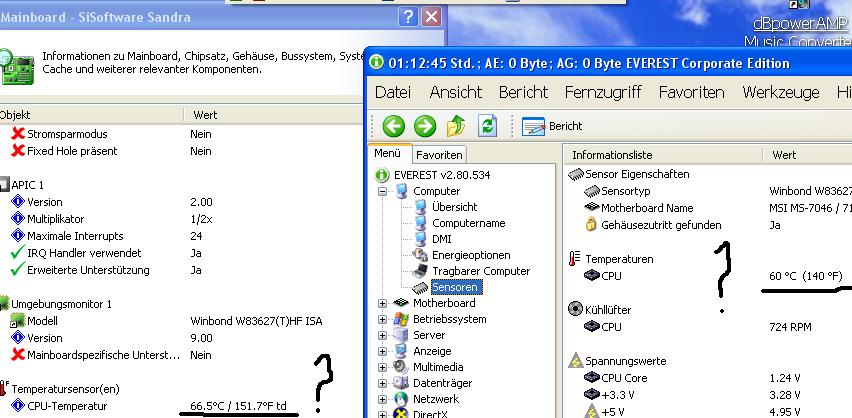Expand the Betriebssystem tree node
The height and width of the screenshot is (418, 852).
[x=383, y=320]
